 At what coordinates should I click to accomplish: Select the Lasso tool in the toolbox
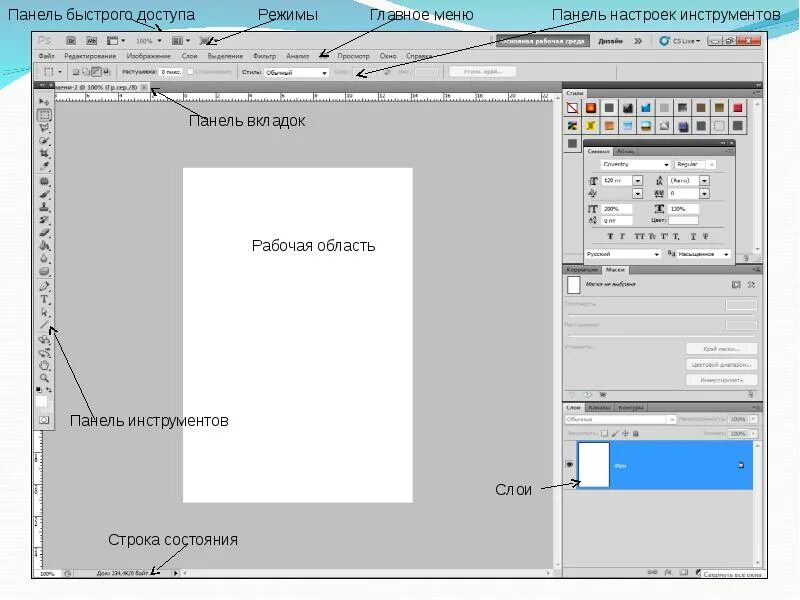(44, 128)
